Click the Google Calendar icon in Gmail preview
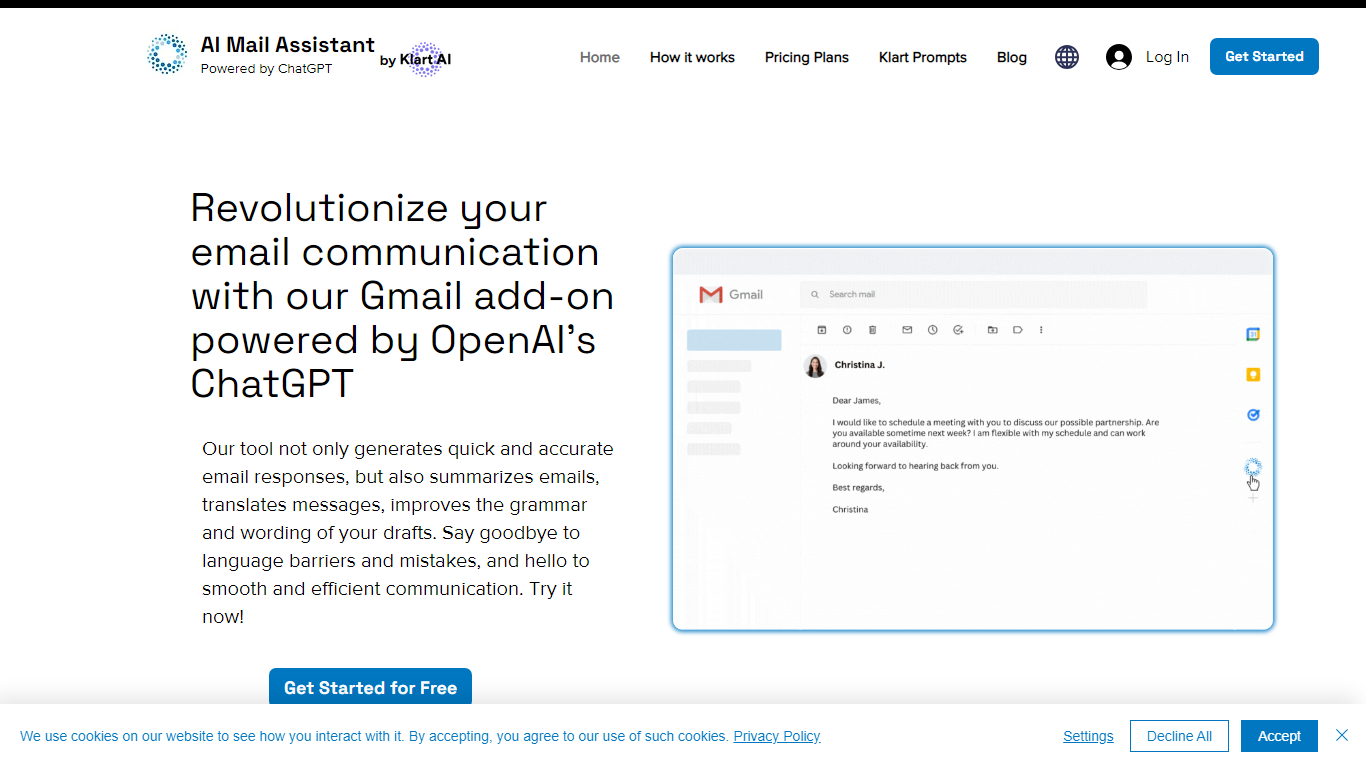This screenshot has height=768, width=1366. coord(1252,334)
